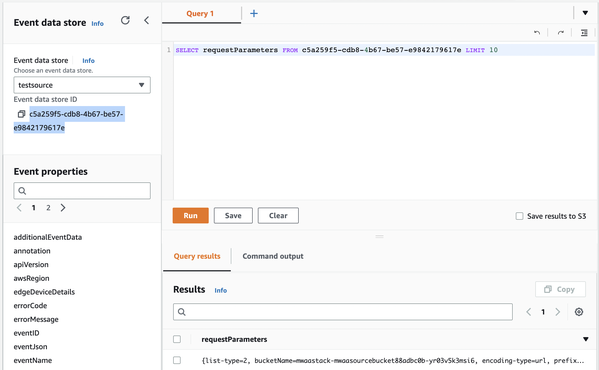Select the eventID property
Image resolution: width=599 pixels, height=370 pixels.
[26, 333]
